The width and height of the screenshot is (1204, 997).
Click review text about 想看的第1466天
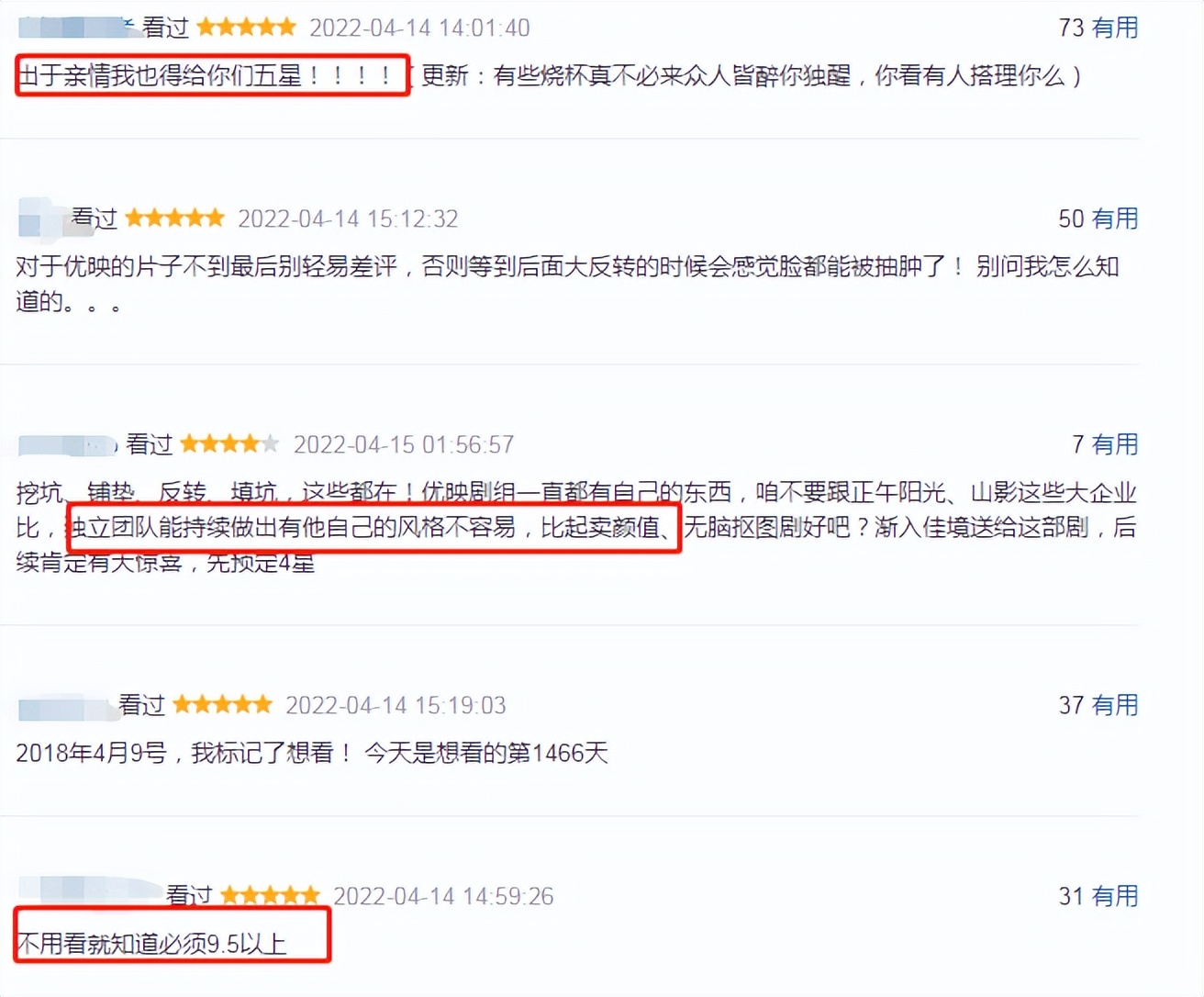pos(312,754)
